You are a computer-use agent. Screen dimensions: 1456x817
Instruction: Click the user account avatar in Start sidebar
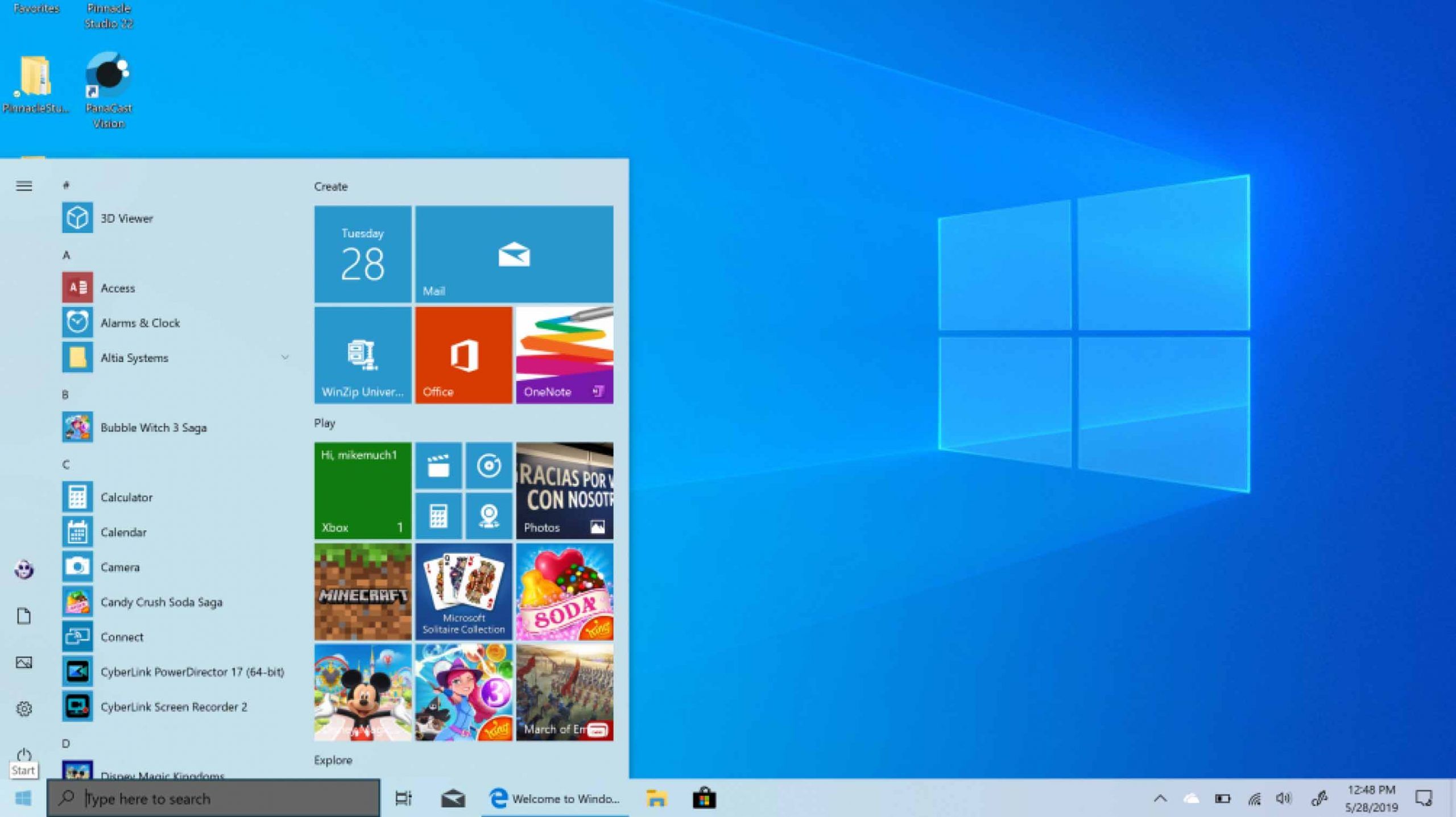(x=24, y=570)
